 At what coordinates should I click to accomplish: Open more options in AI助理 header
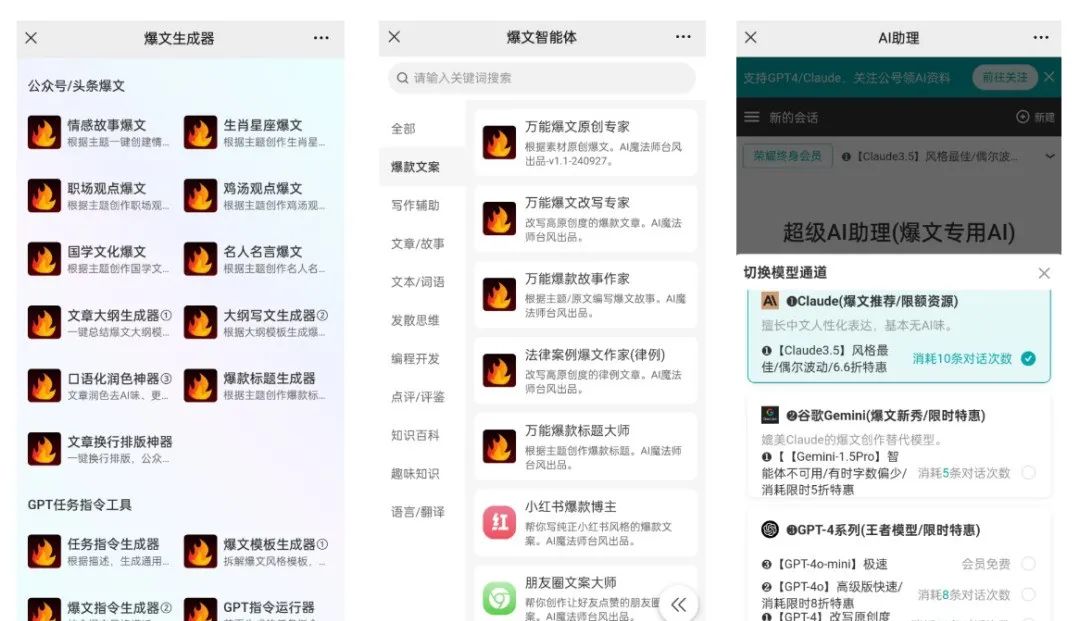(x=1041, y=37)
